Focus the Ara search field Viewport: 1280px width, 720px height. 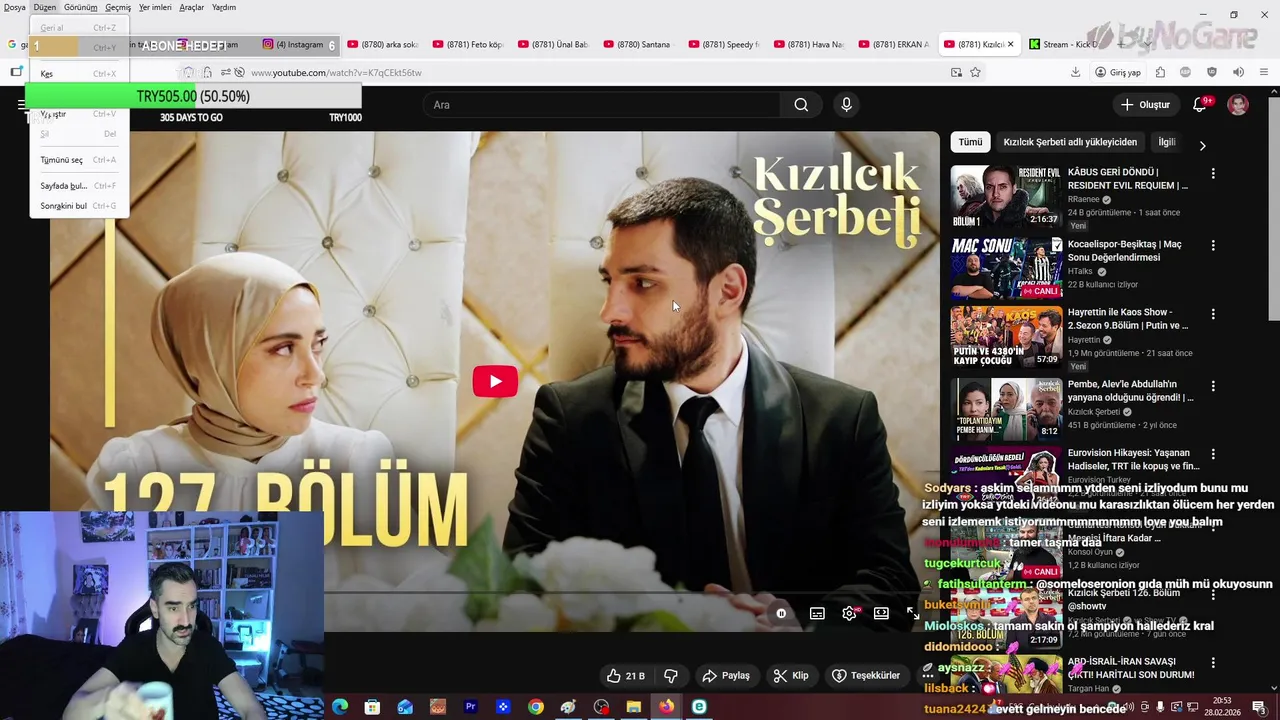click(603, 105)
